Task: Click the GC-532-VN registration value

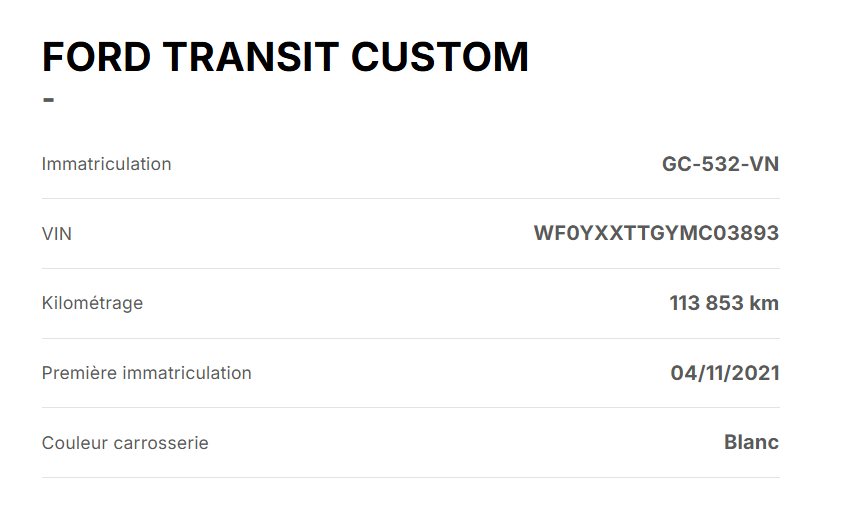Action: point(720,164)
